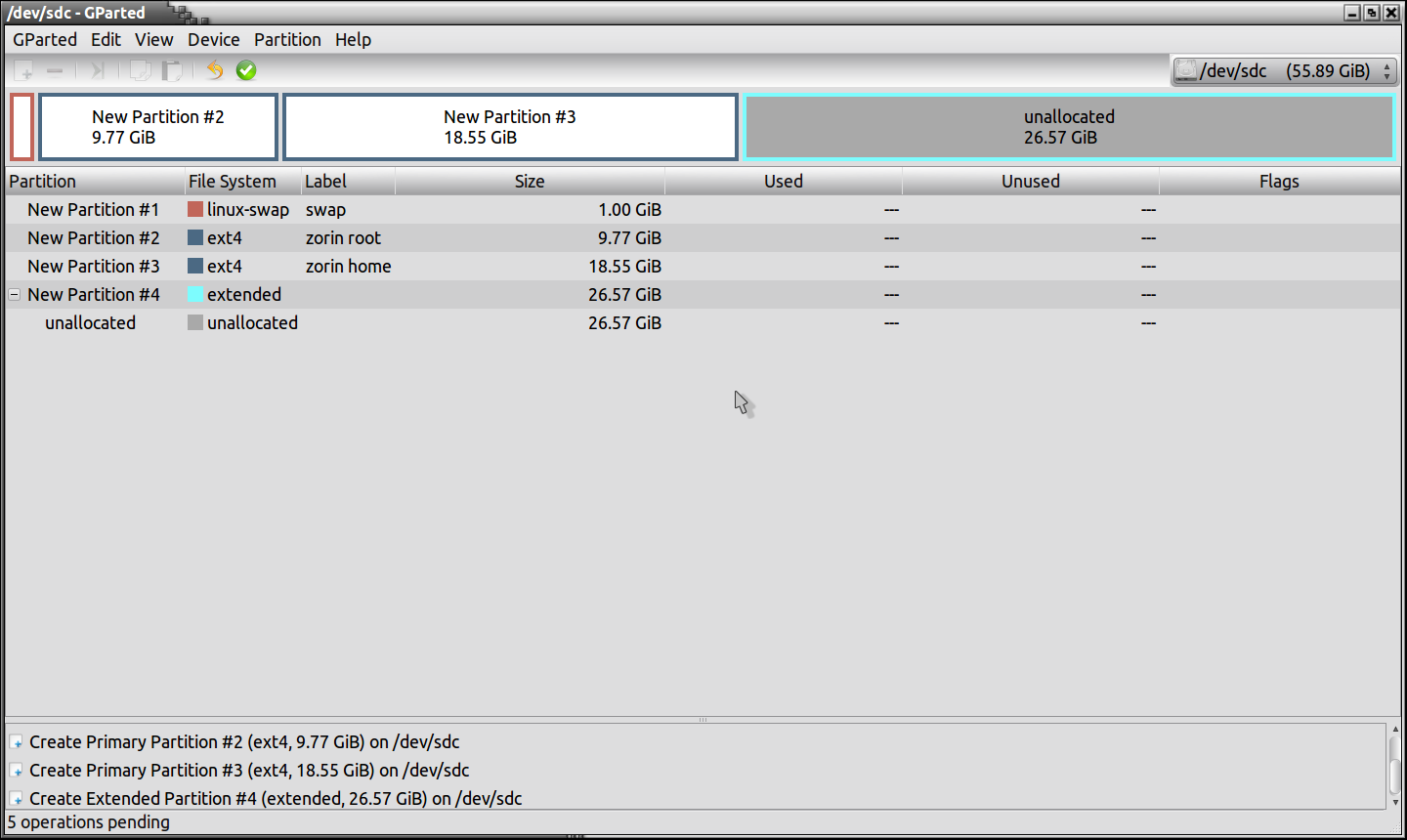
Task: Click the Size column header
Action: 530,181
